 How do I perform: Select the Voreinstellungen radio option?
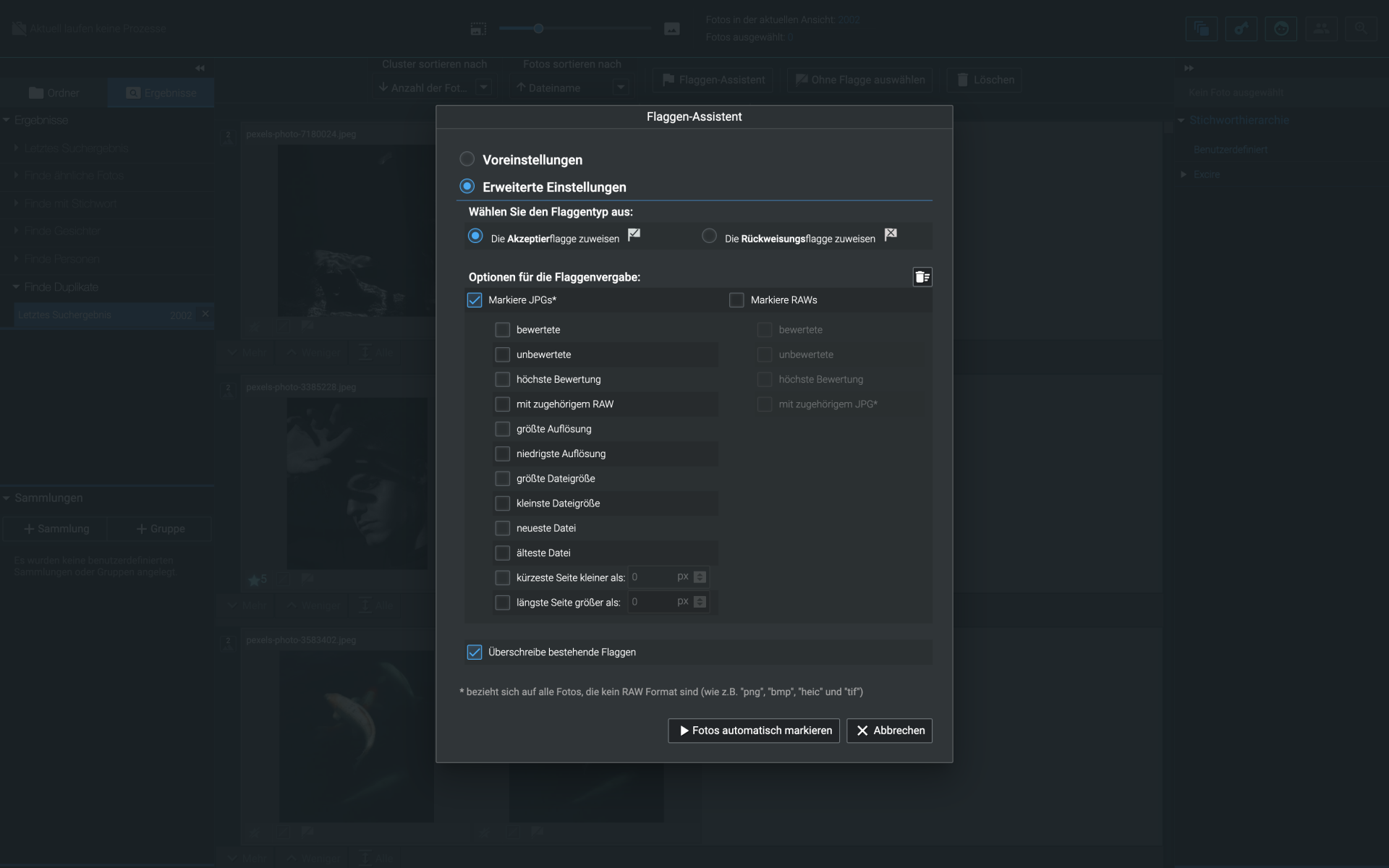[x=467, y=159]
